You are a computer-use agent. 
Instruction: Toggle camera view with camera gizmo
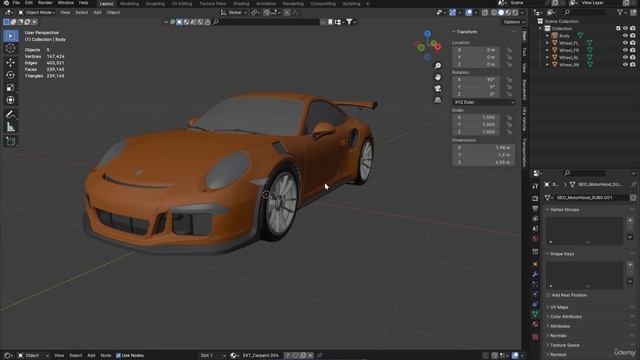(x=438, y=89)
